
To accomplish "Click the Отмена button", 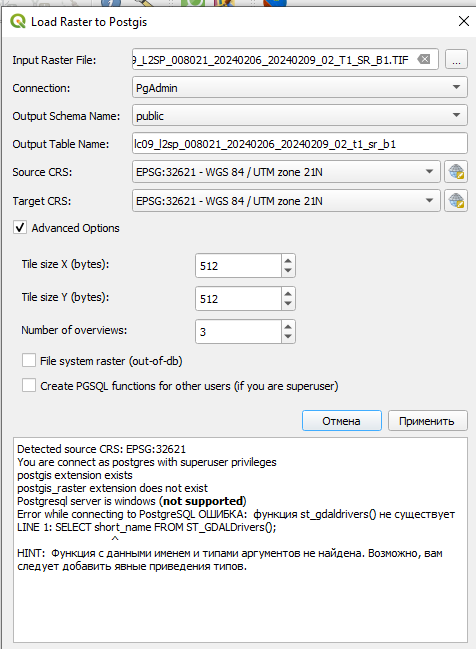I will 341,421.
